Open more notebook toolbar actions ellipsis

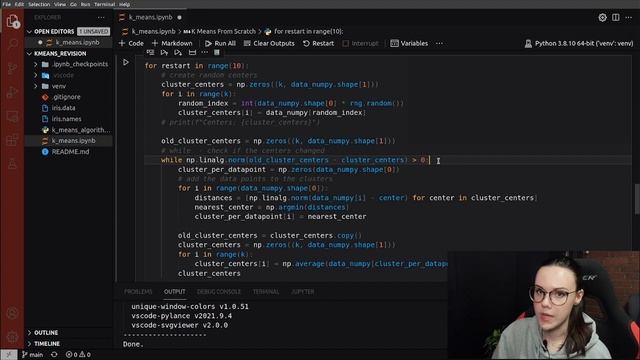pos(439,43)
